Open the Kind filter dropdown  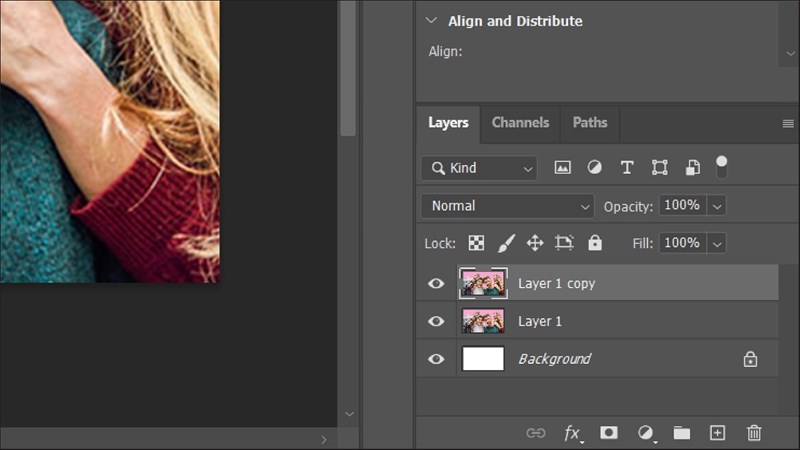(x=479, y=168)
